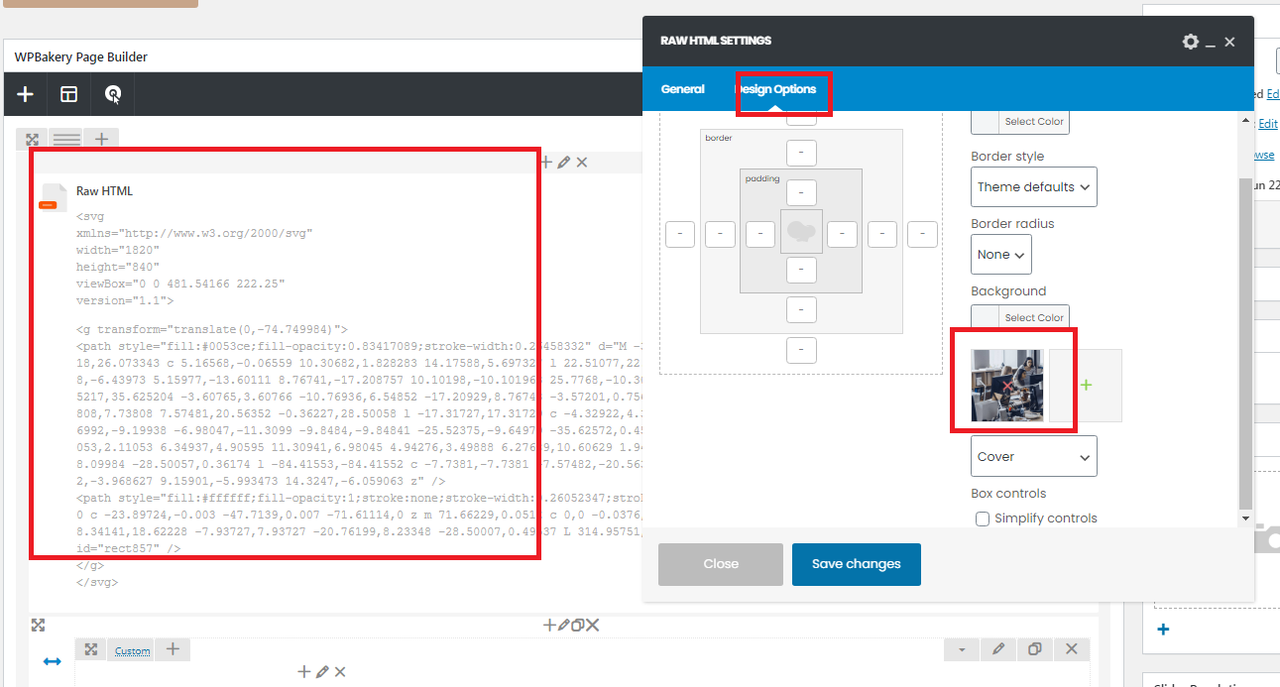Image resolution: width=1280 pixels, height=687 pixels.
Task: Edit the Raw HTML element with the pencil
Action: pyautogui.click(x=564, y=162)
